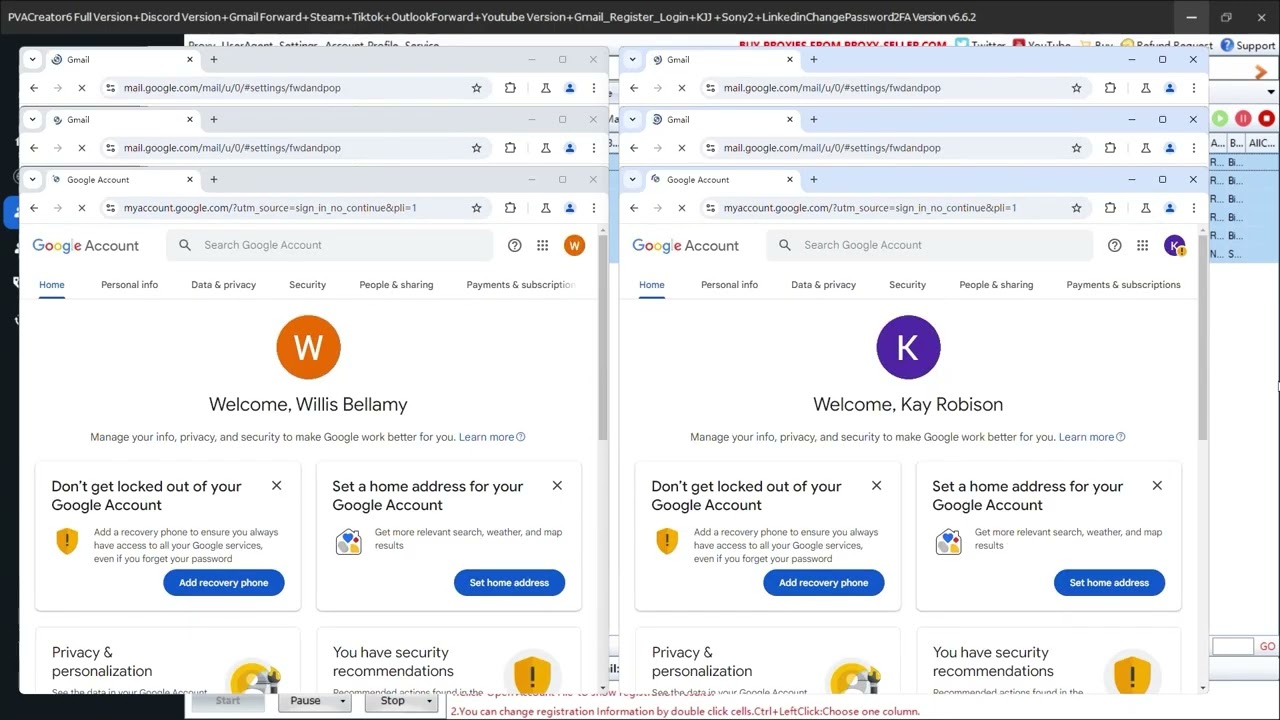The width and height of the screenshot is (1280, 720).
Task: View site info icon in Willis Bellamy address bar
Action: pos(110,208)
